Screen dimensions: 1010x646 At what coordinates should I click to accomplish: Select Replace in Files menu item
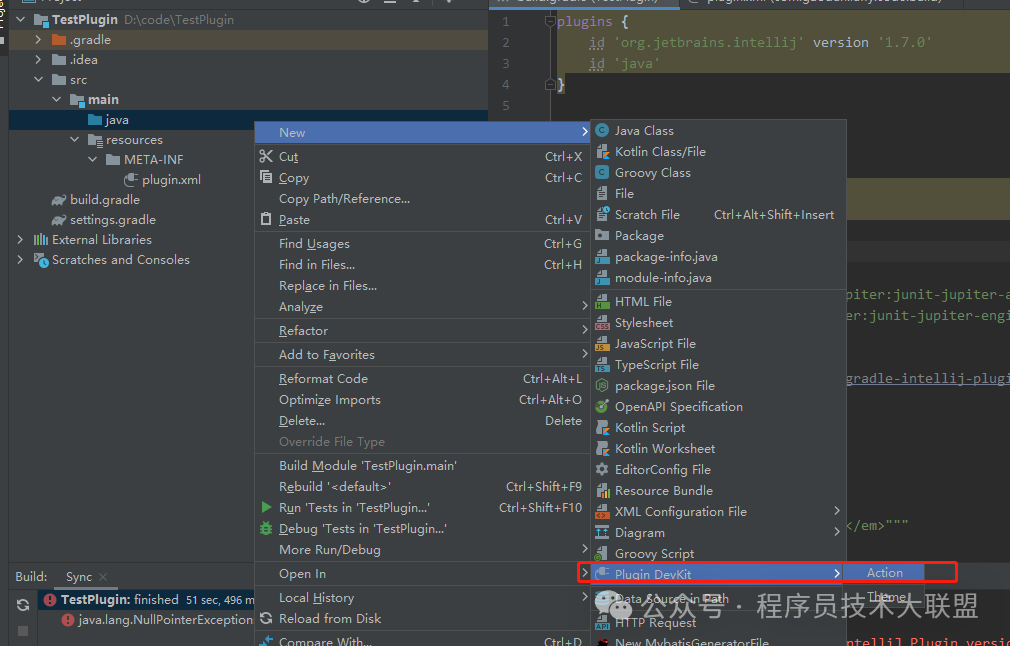click(x=423, y=286)
